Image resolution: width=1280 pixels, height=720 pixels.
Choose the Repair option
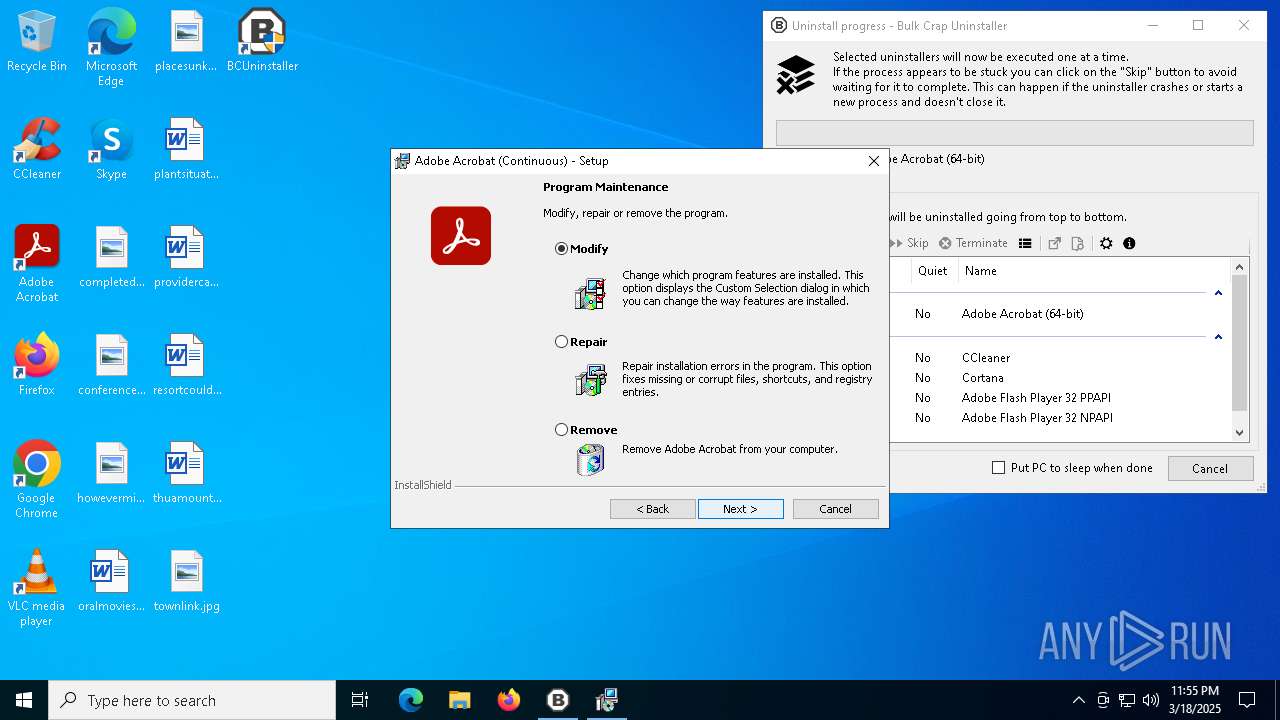561,342
